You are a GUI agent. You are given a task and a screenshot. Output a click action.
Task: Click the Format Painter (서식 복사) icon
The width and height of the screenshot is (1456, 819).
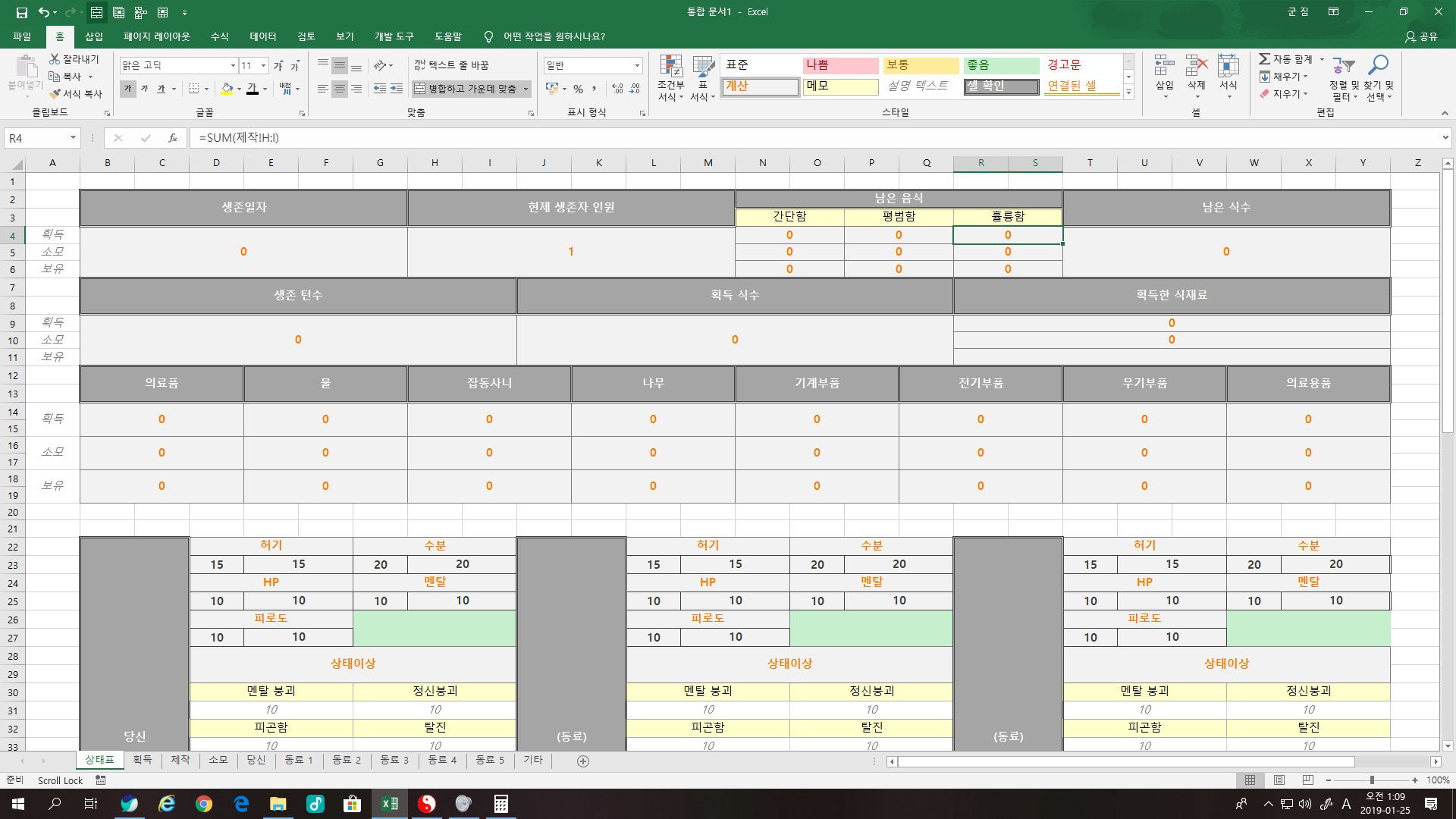click(x=55, y=94)
